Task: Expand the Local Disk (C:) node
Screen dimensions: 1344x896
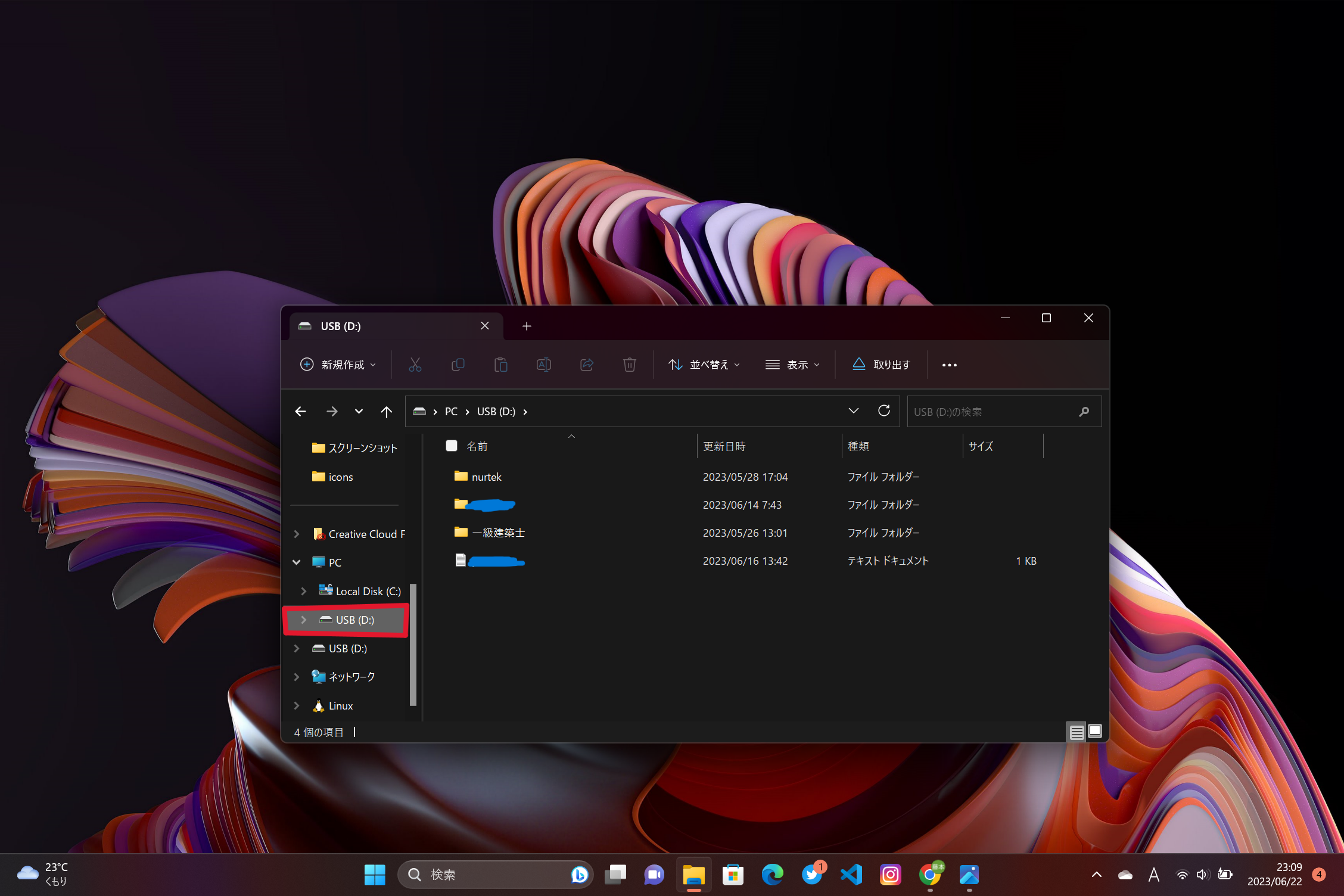Action: pyautogui.click(x=304, y=591)
